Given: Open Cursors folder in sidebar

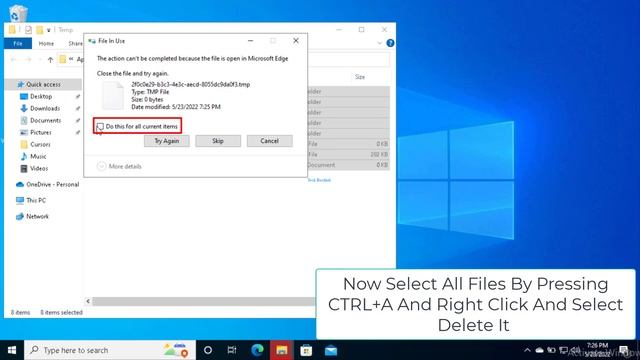Looking at the screenshot, I should 40,144.
